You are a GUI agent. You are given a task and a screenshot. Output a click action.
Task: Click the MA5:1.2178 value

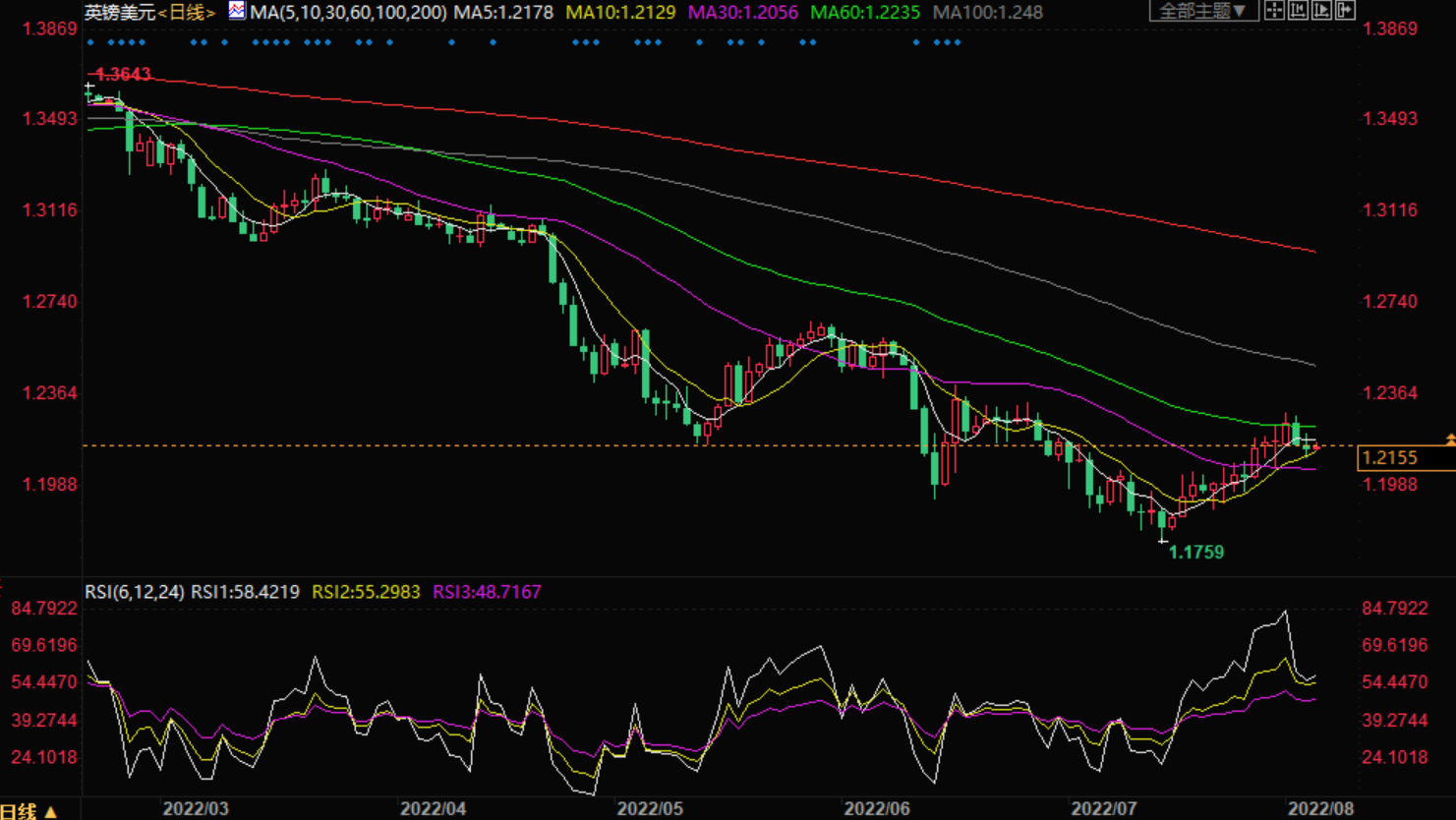502,13
